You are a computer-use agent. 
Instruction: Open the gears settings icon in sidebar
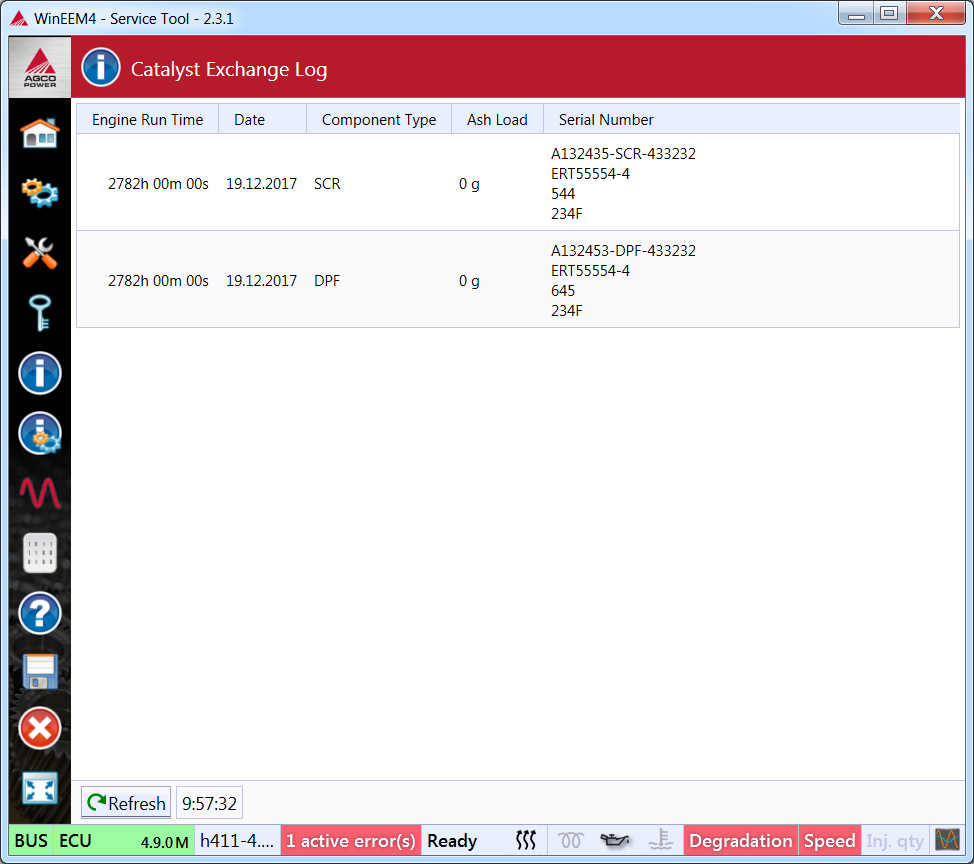click(x=40, y=192)
